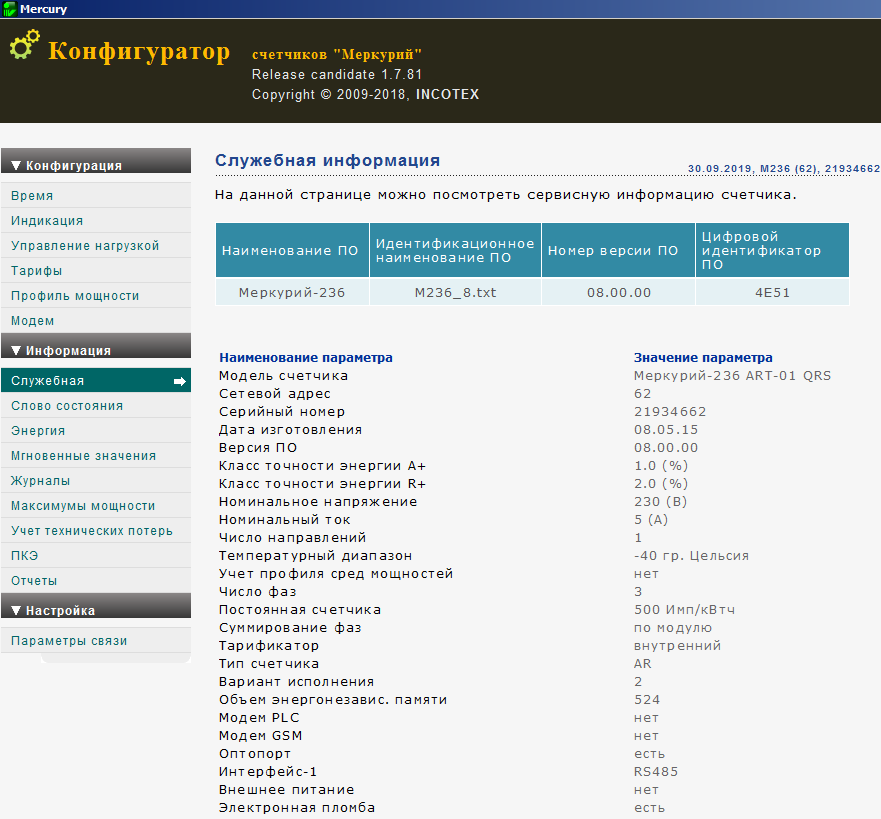Click the Тип счетчика label
Image resolution: width=881 pixels, height=819 pixels.
point(269,663)
